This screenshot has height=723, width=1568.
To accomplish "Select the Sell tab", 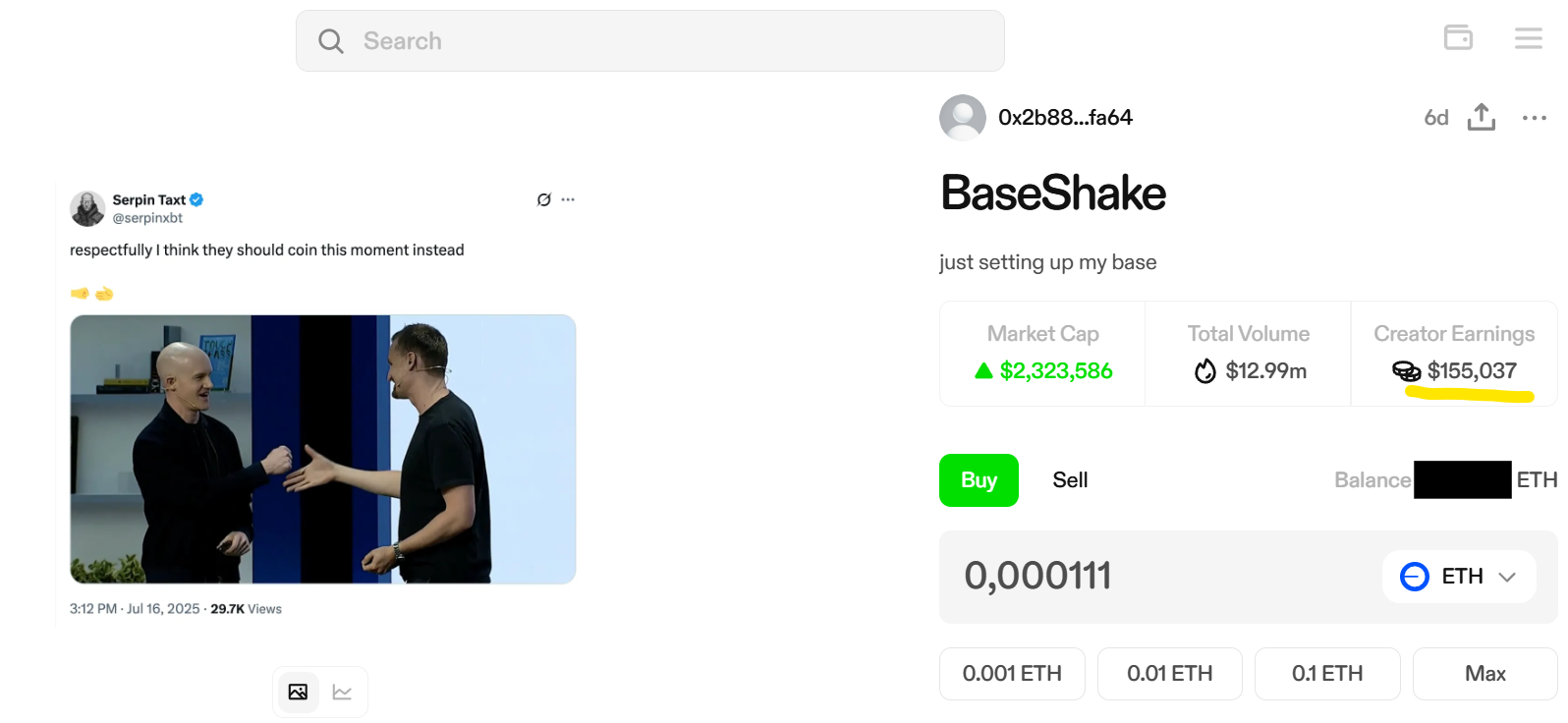I will 1070,480.
